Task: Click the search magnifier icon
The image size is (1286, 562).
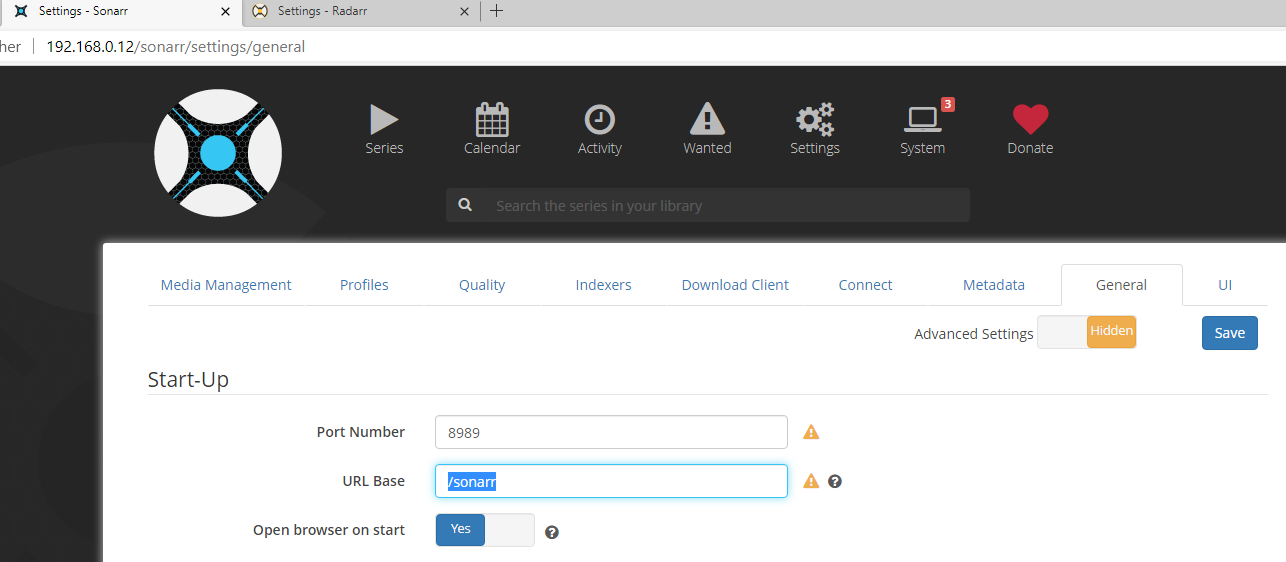Action: [465, 205]
